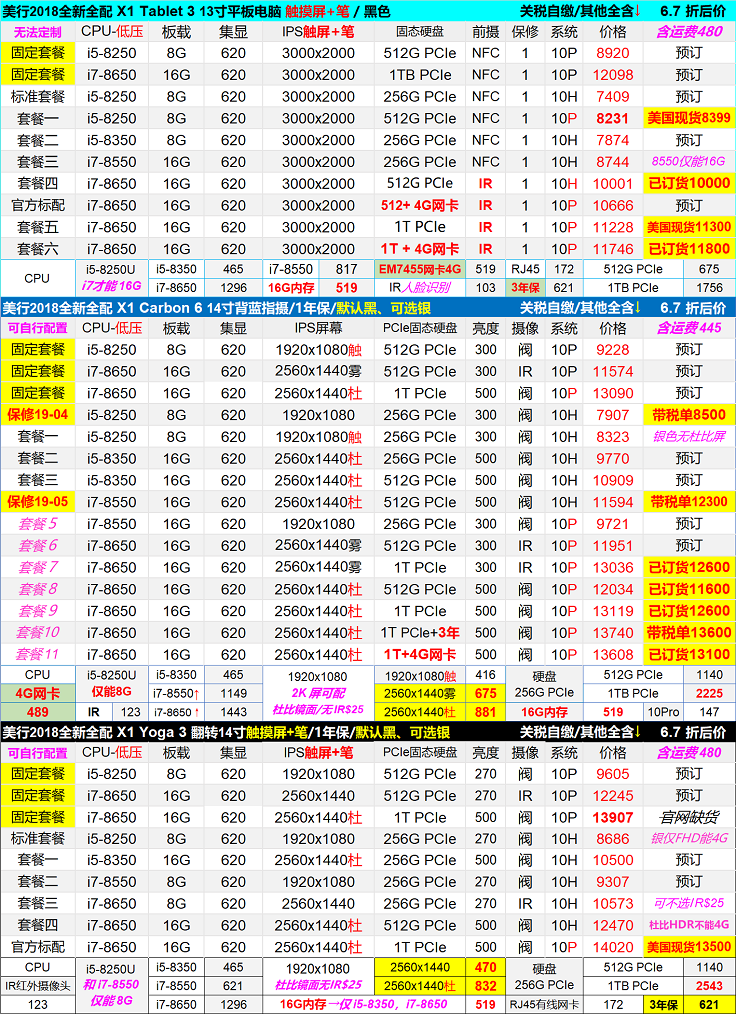Select the price 11951
Viewport: 736px width, 1014px height.
(x=612, y=546)
